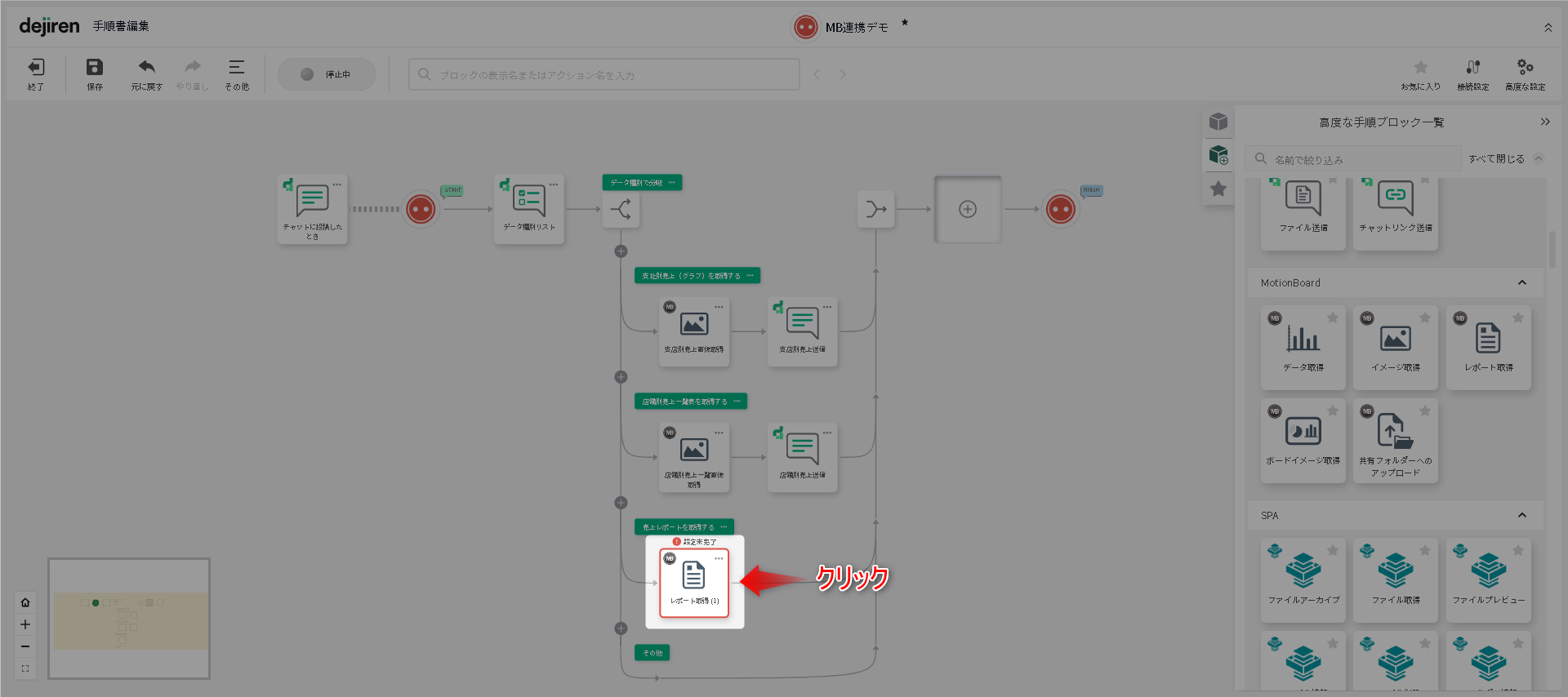This screenshot has height=697, width=1568.
Task: Select the advanced block list cube tab
Action: (x=1218, y=154)
